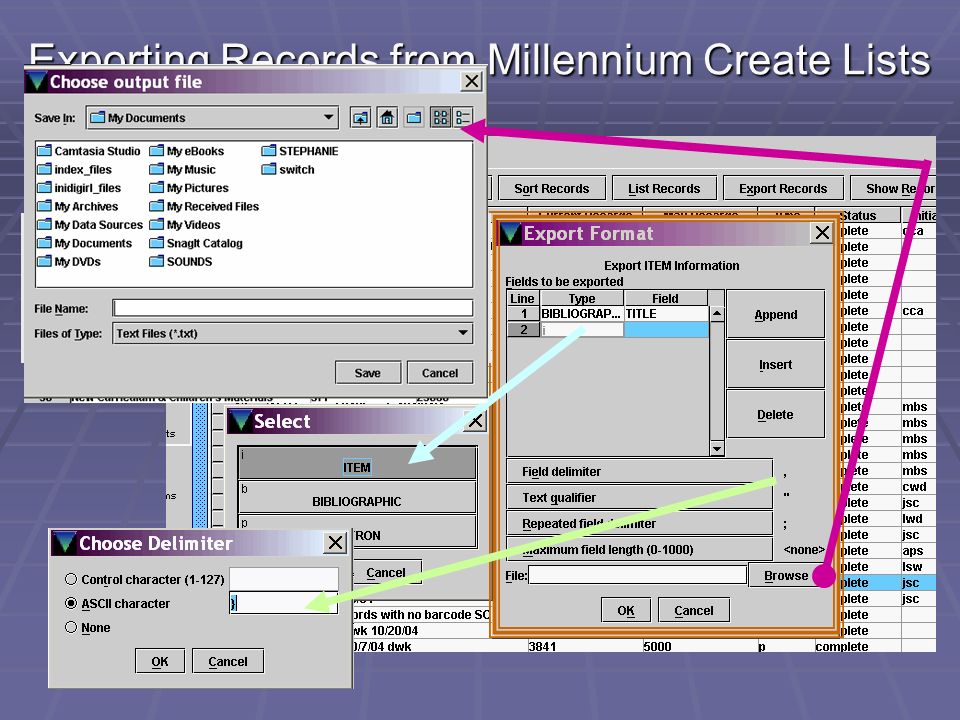Click the File path field in Export Format
960x720 pixels.
click(x=638, y=575)
